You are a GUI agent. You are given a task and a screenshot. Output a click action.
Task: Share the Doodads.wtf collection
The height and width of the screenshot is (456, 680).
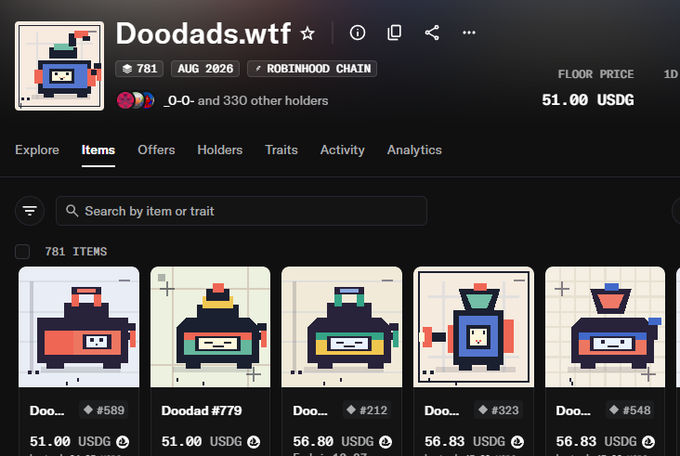tap(432, 33)
